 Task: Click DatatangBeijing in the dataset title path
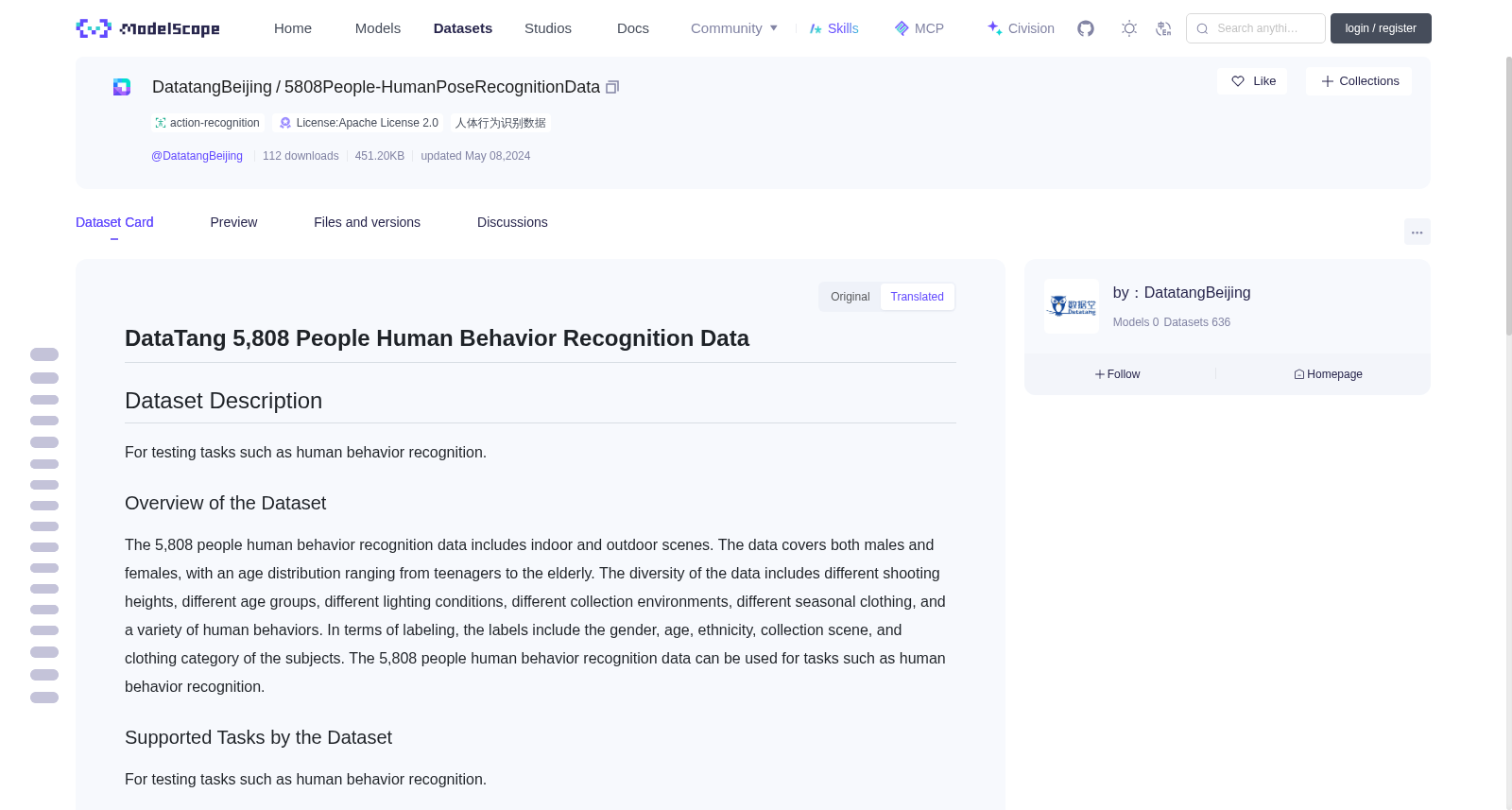[212, 87]
